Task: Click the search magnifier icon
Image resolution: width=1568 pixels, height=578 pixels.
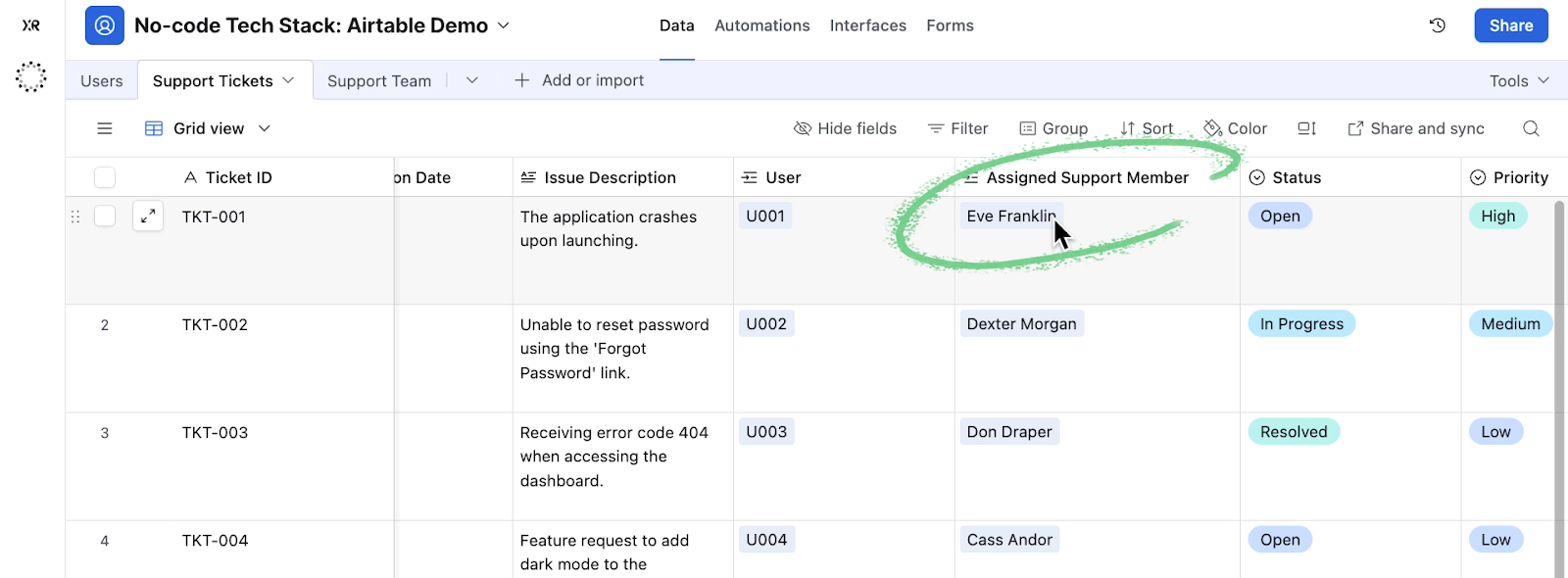Action: (x=1531, y=128)
